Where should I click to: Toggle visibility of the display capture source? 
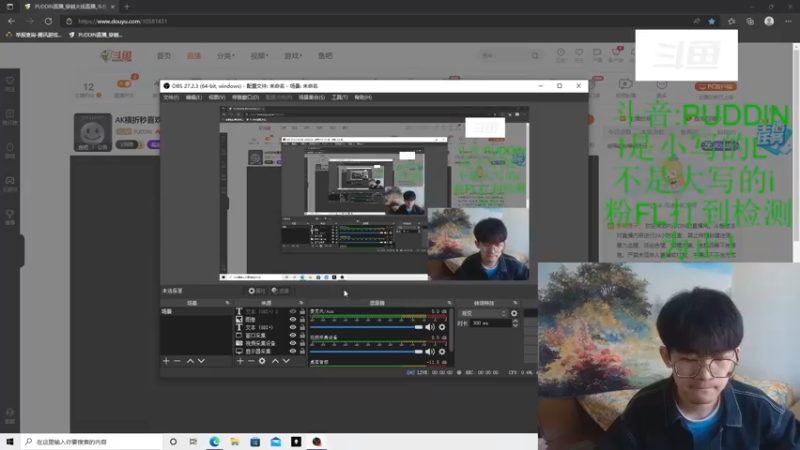[x=293, y=351]
